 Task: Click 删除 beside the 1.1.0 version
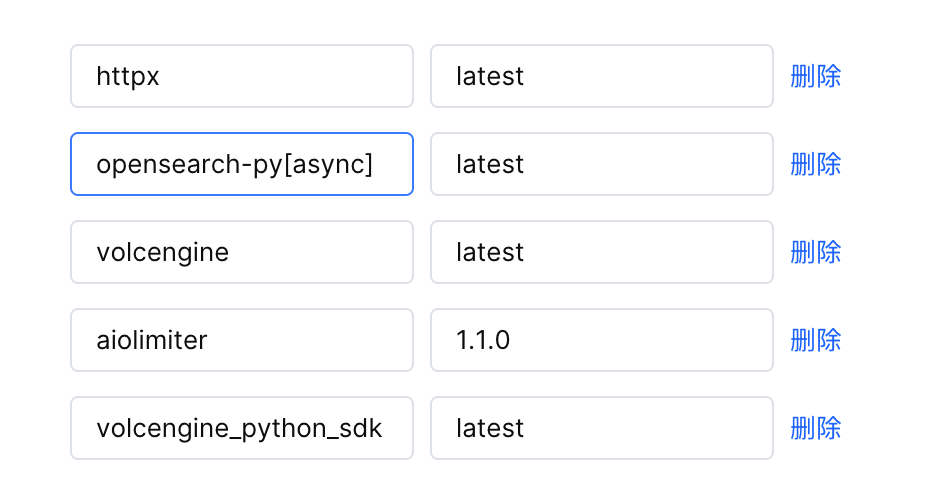(815, 340)
